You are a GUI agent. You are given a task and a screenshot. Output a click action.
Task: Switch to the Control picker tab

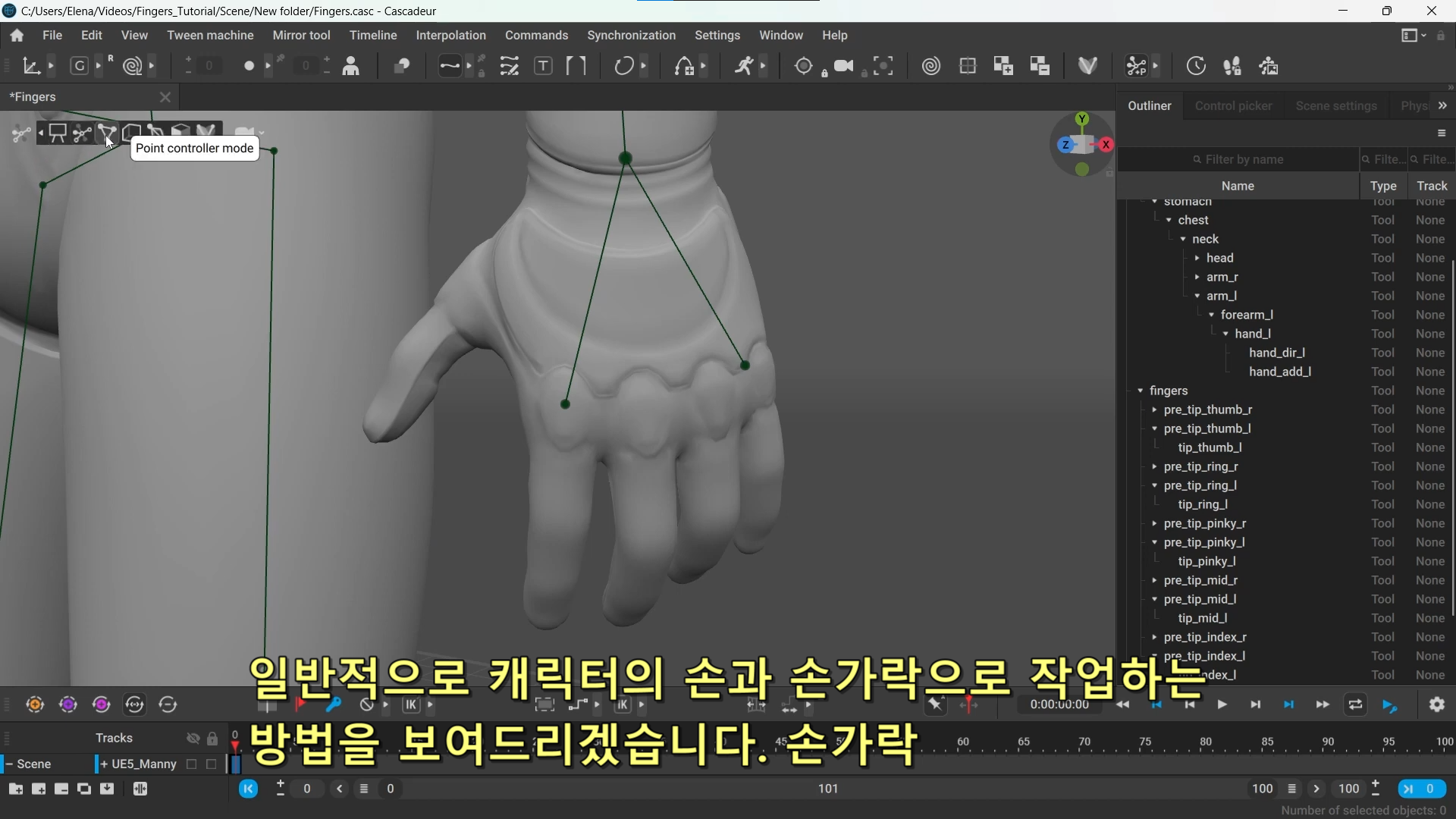click(1233, 106)
